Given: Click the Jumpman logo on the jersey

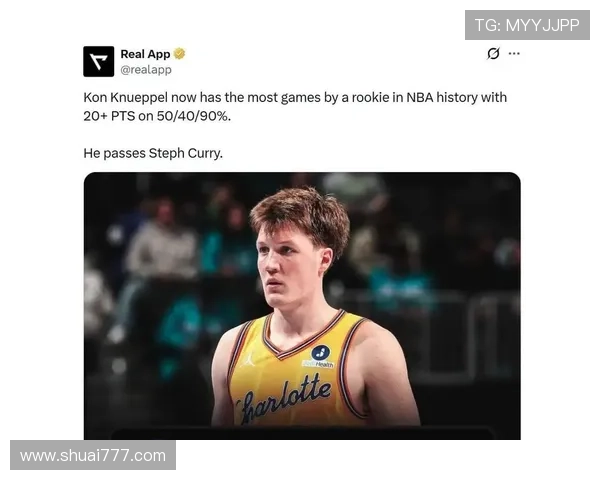Looking at the screenshot, I should [249, 359].
